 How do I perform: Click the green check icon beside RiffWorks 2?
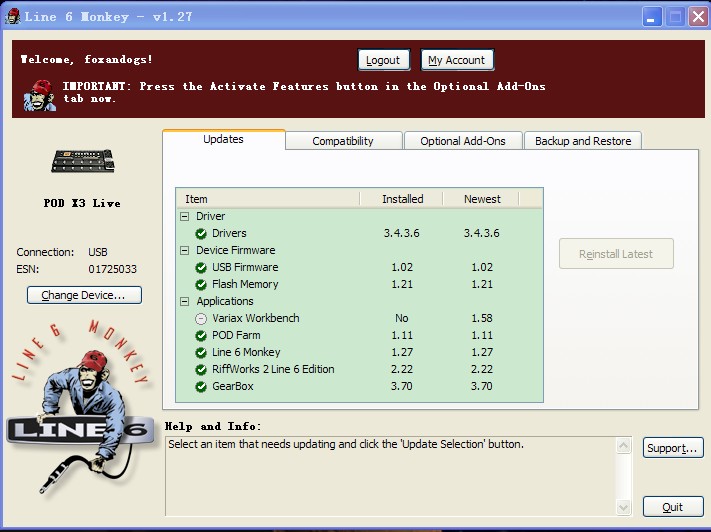click(201, 370)
